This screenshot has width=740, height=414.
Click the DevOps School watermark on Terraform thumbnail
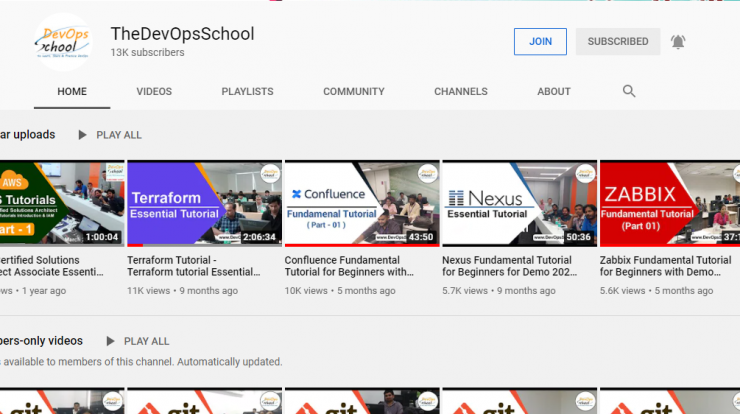[270, 174]
